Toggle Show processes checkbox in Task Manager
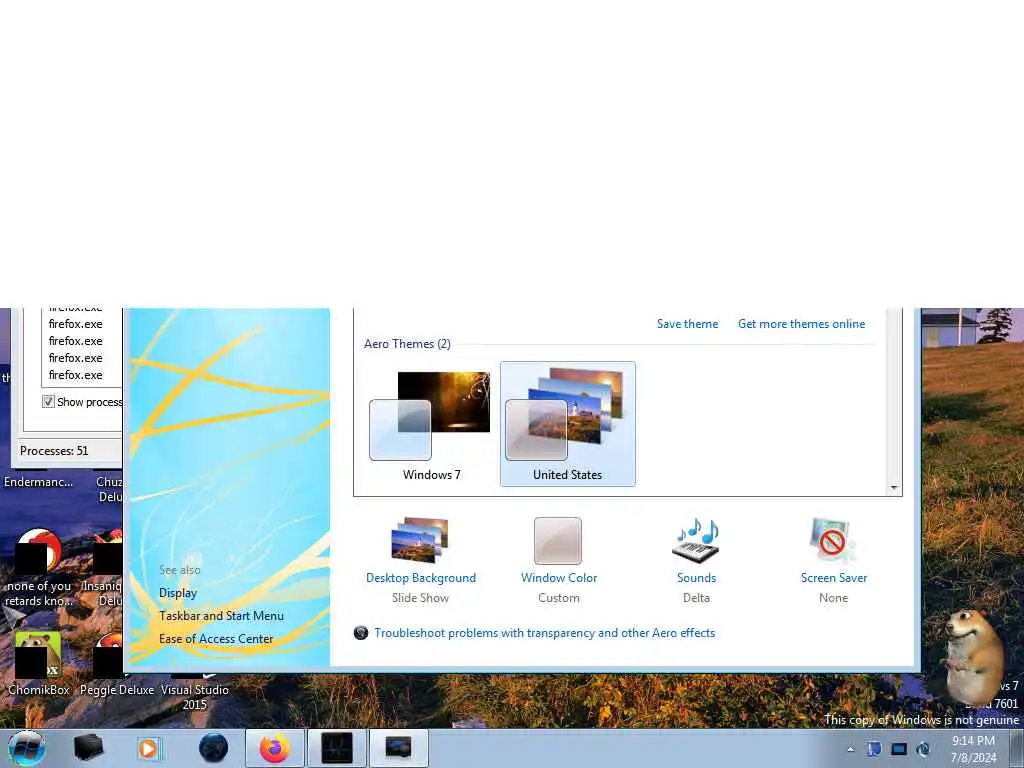1024x768 pixels. click(x=48, y=402)
